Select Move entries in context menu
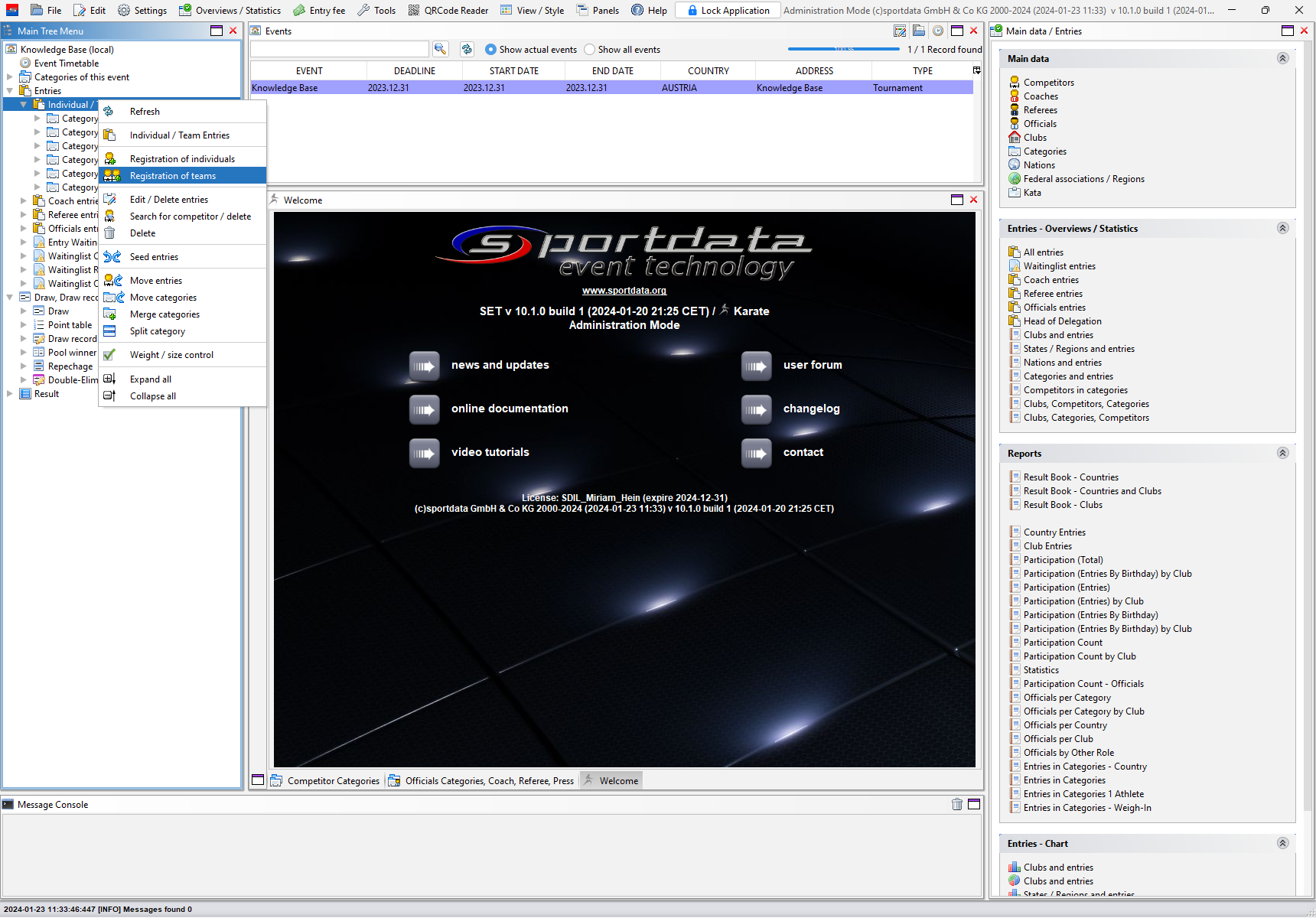The image size is (1316, 918). coord(182,281)
